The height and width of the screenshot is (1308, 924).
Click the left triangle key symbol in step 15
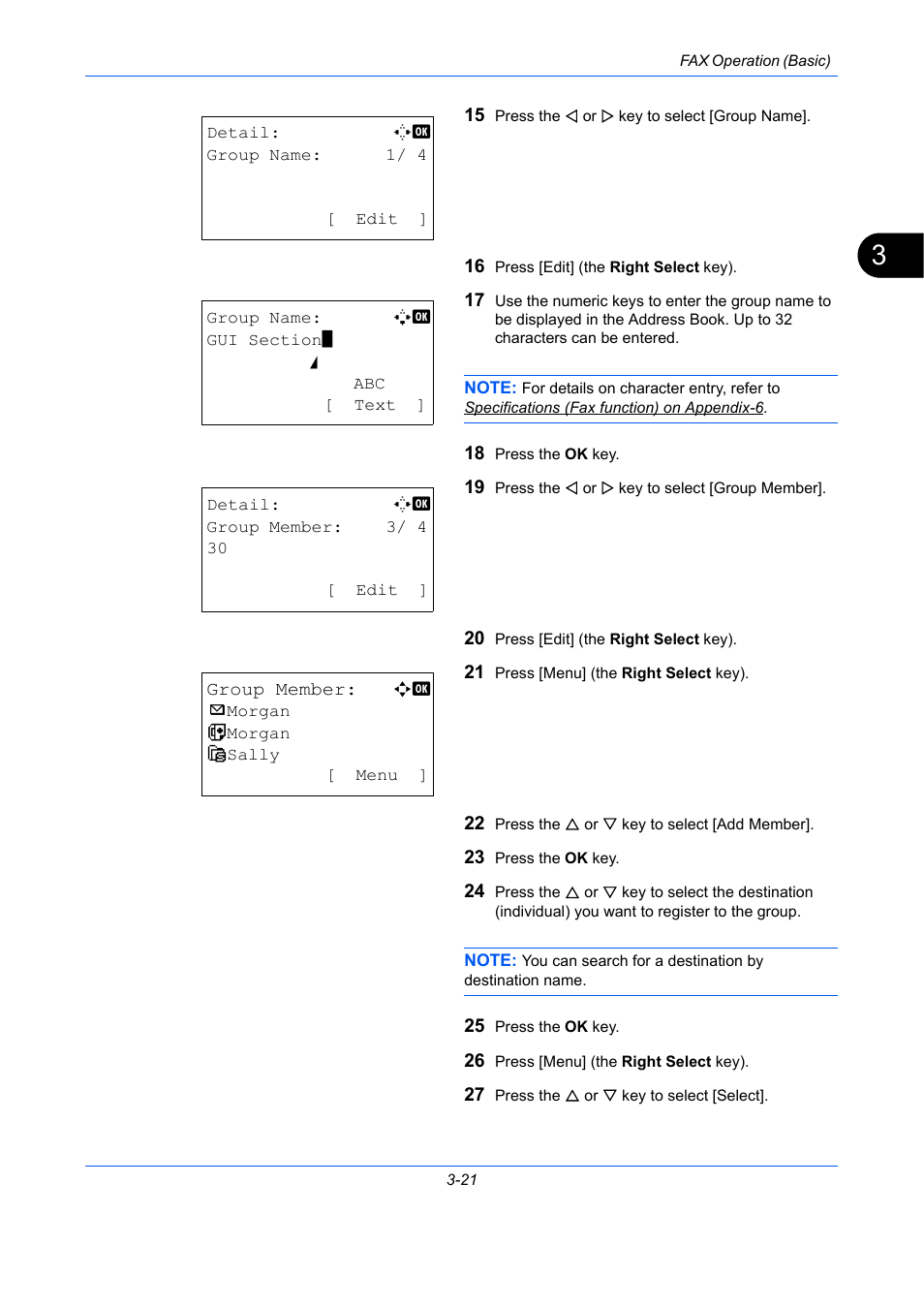coord(571,116)
